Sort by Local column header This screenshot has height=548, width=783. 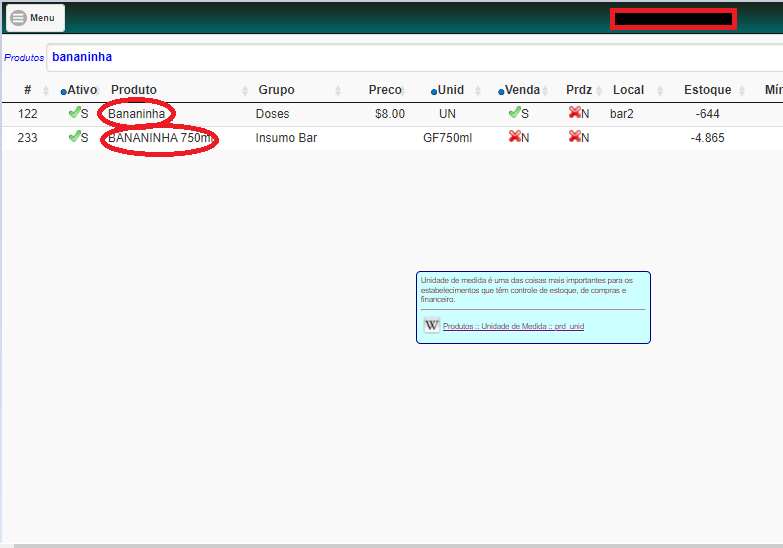pyautogui.click(x=628, y=90)
